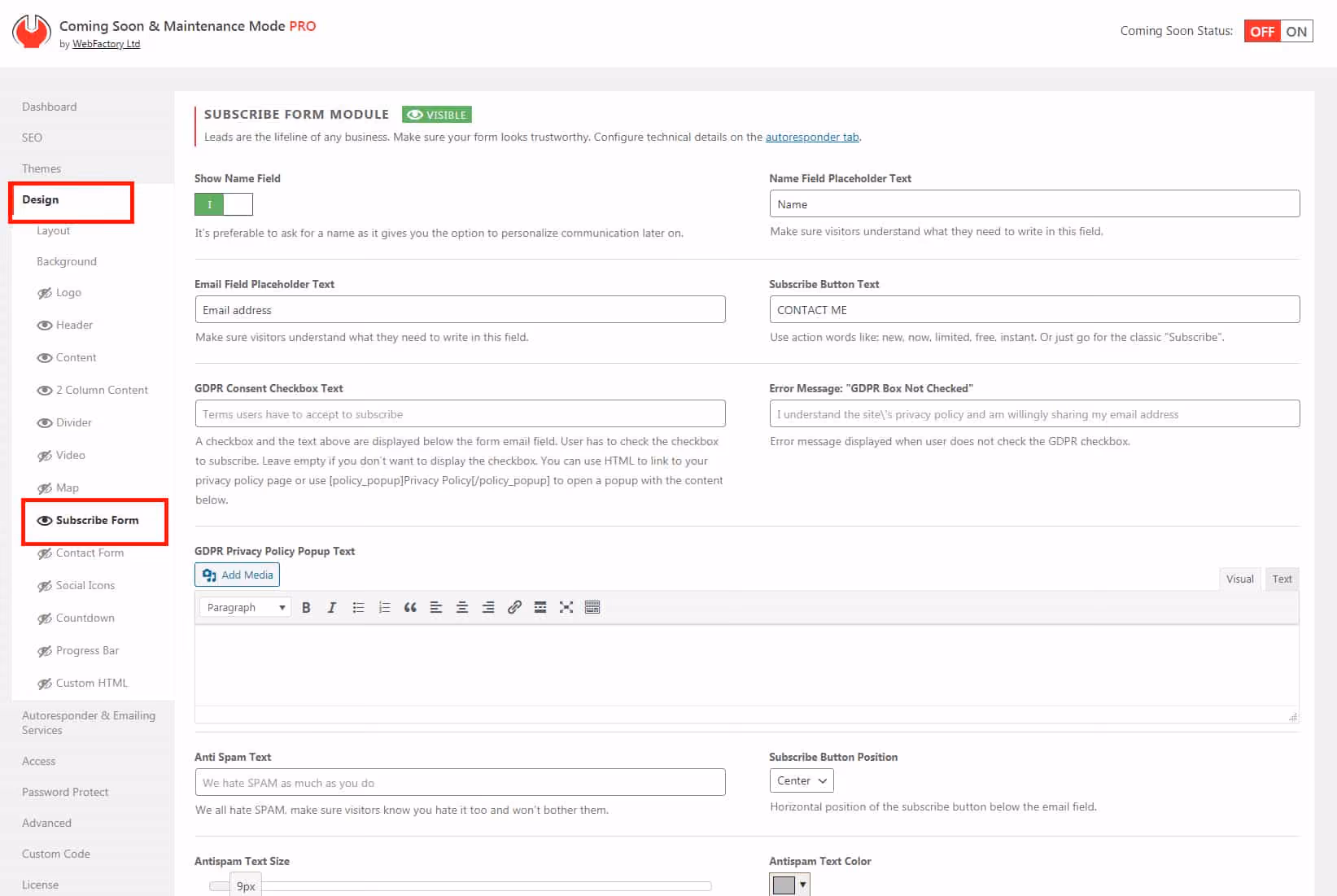Click the Add Media button

click(237, 575)
